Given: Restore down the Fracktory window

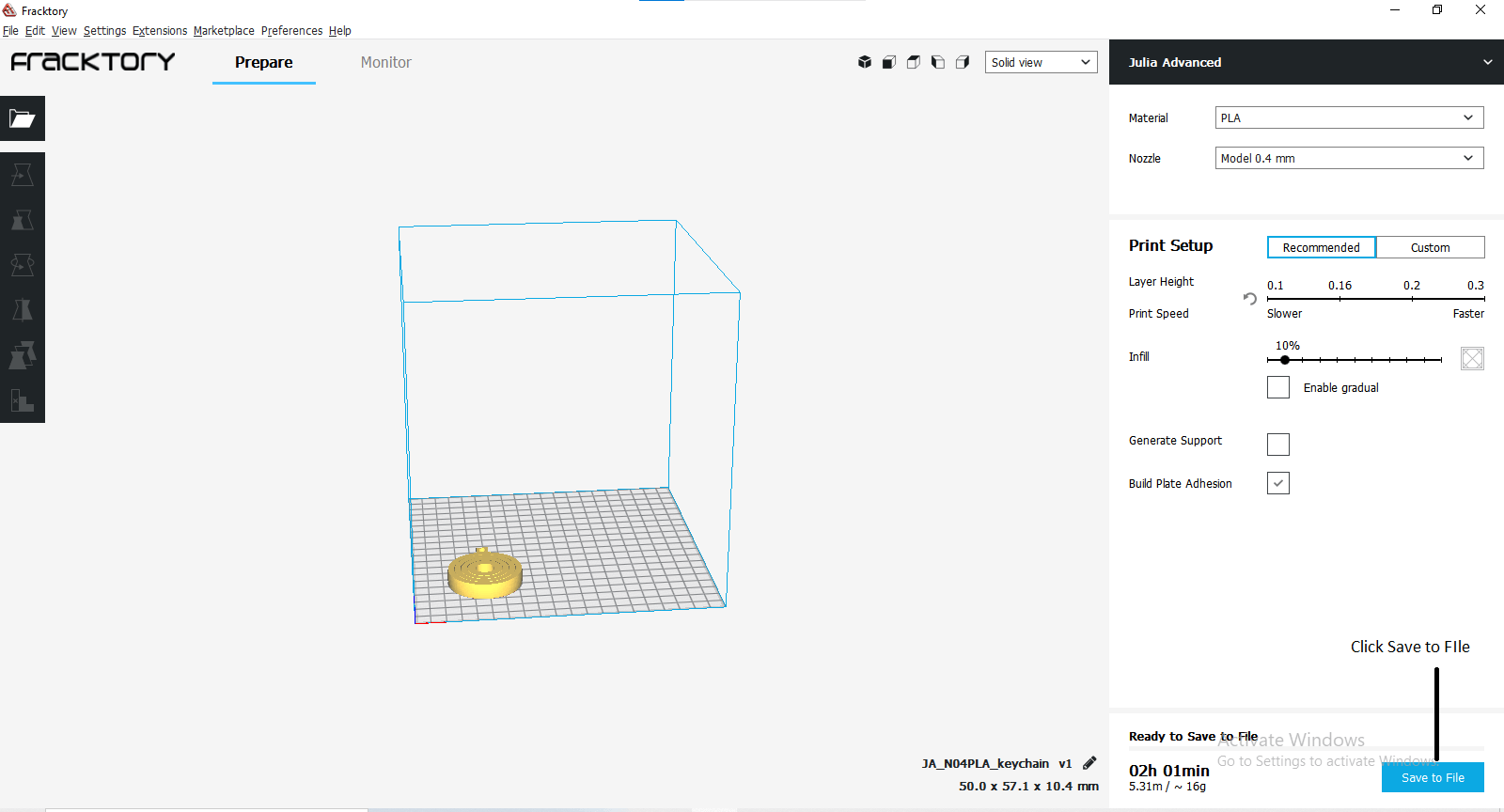Looking at the screenshot, I should pos(1437,10).
